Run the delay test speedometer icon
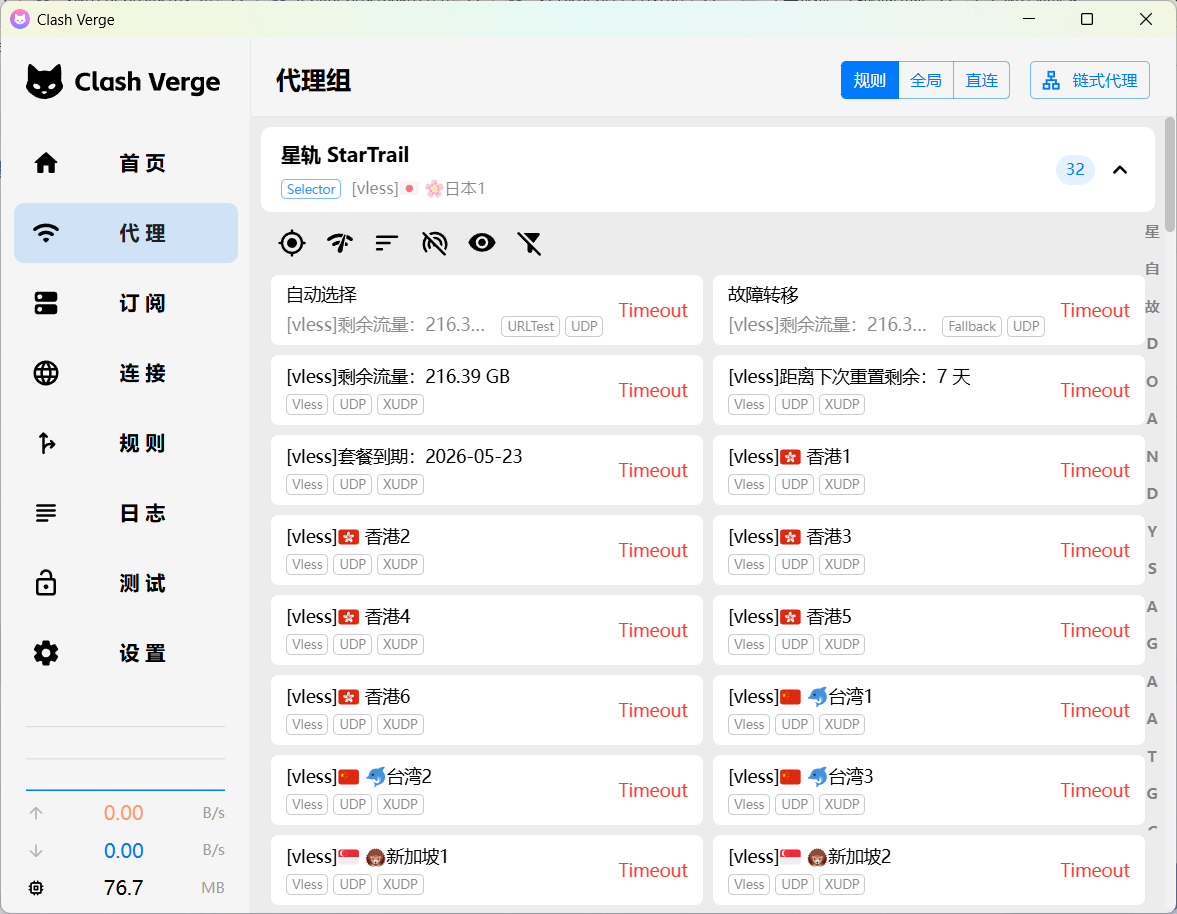 (339, 242)
